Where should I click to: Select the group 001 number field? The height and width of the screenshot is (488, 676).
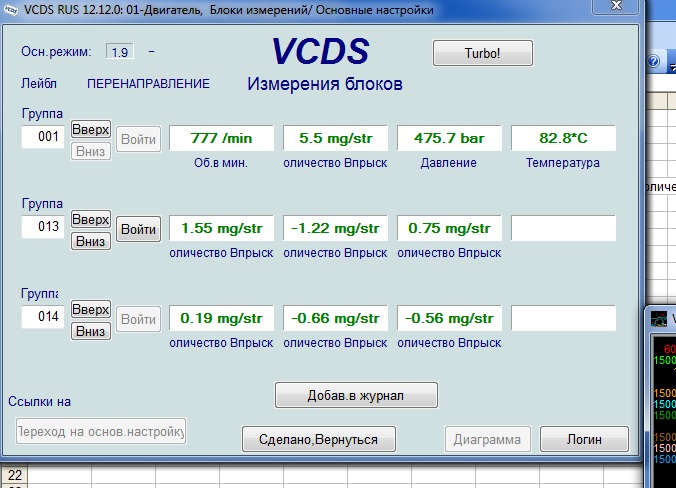pyautogui.click(x=43, y=137)
